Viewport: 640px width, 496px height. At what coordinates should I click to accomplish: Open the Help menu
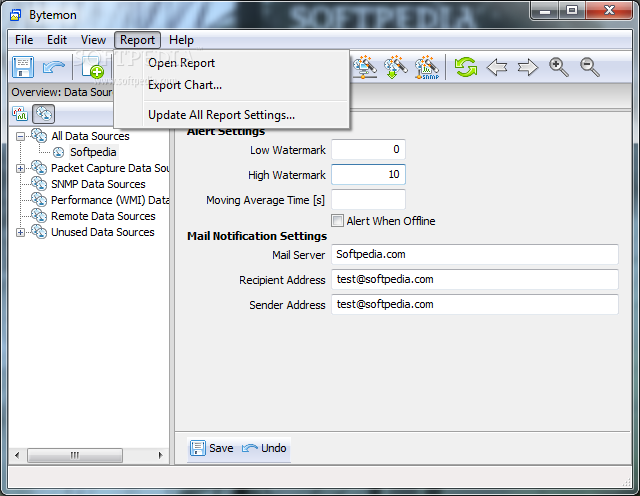pos(181,40)
